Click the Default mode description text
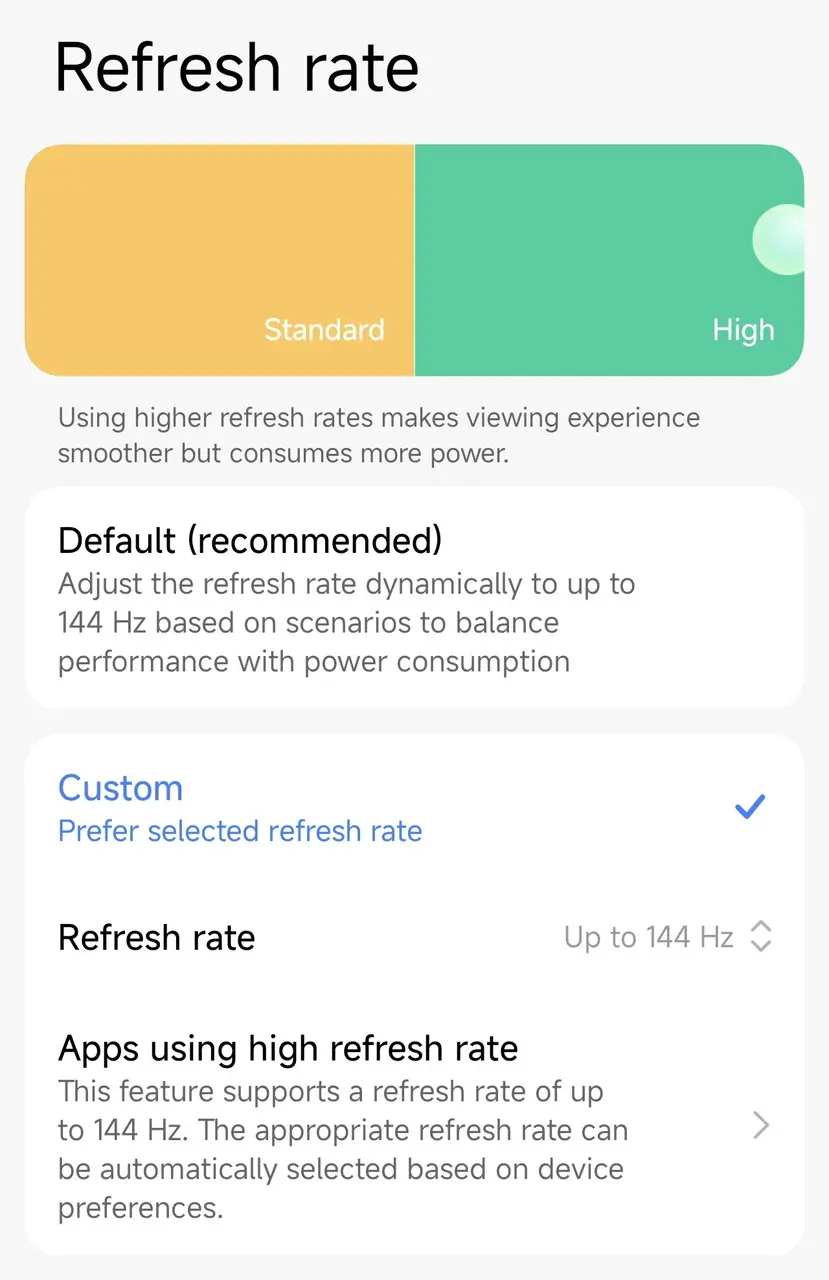 (346, 622)
